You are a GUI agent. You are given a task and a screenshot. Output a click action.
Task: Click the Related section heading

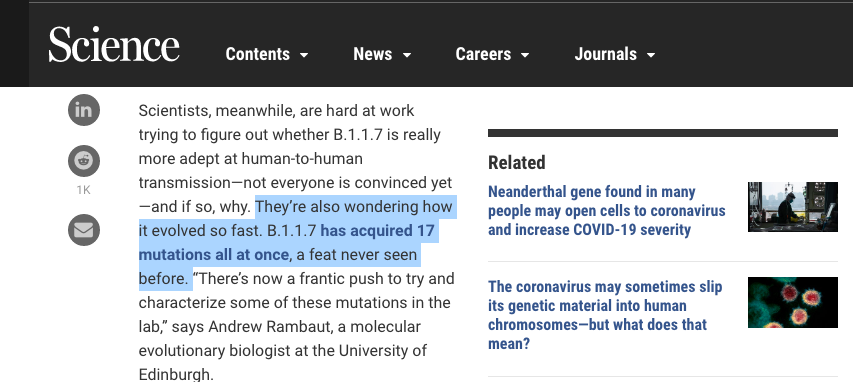coord(516,163)
